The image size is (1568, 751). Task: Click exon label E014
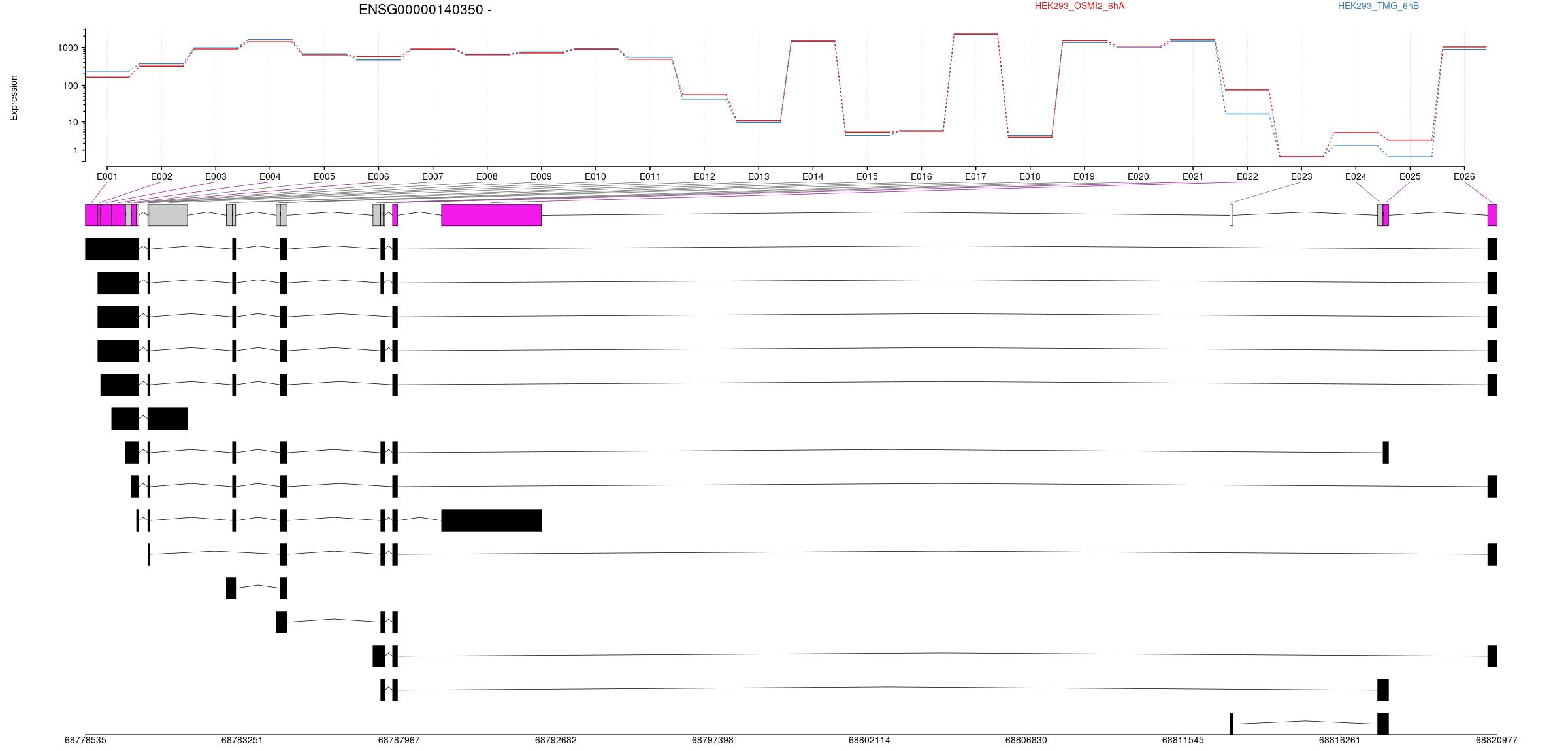point(813,176)
